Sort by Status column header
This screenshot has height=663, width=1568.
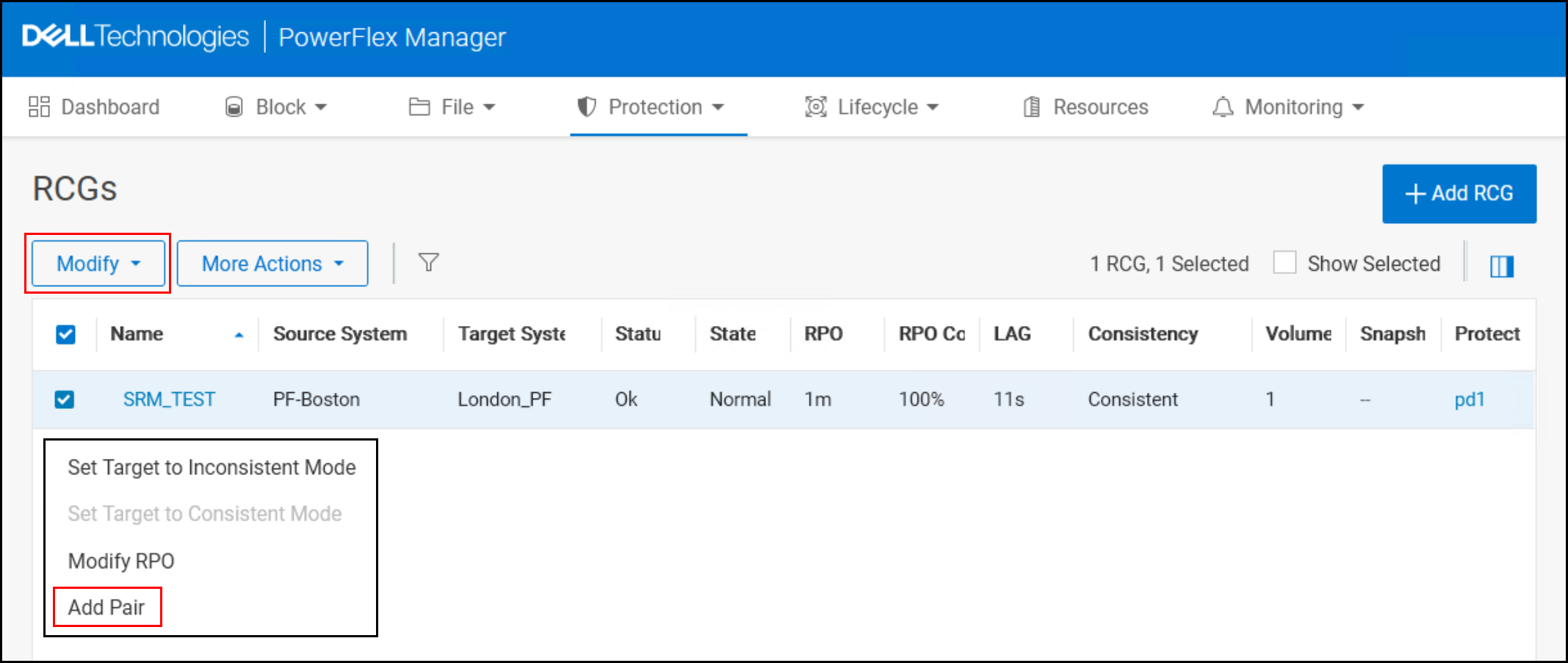tap(638, 334)
